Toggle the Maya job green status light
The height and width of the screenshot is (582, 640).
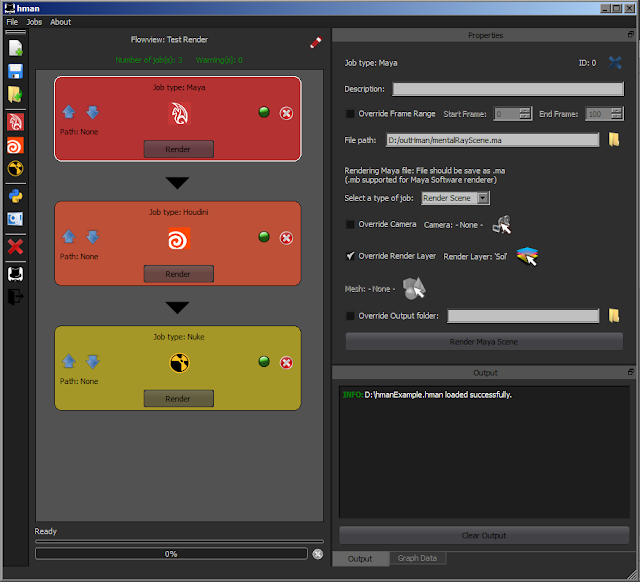click(x=264, y=112)
